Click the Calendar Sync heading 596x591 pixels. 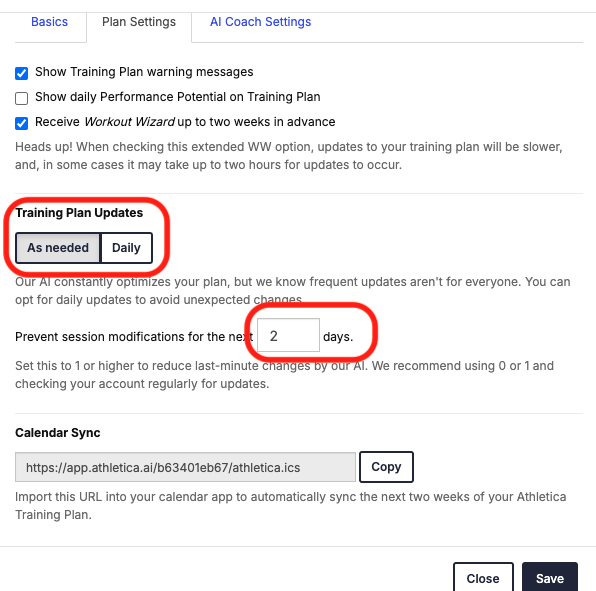(x=58, y=433)
